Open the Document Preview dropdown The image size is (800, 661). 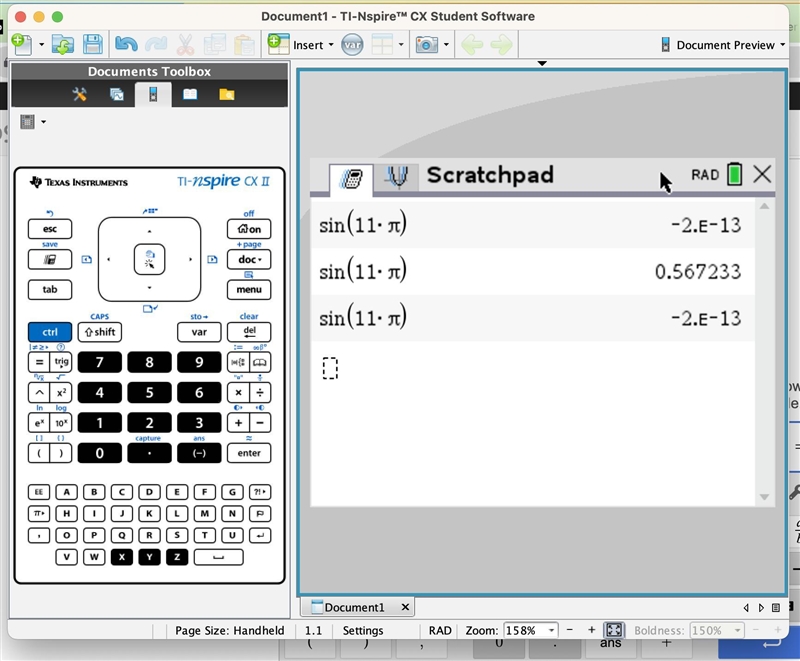723,45
